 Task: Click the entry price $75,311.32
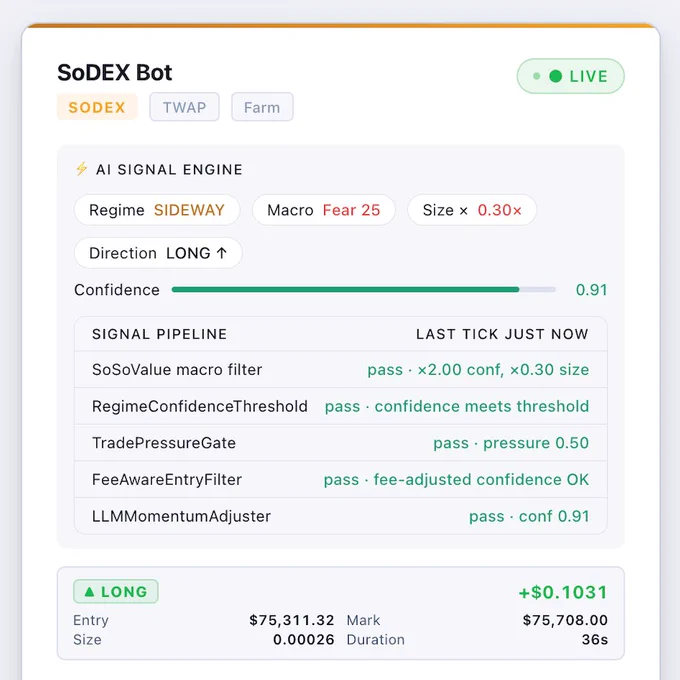291,620
